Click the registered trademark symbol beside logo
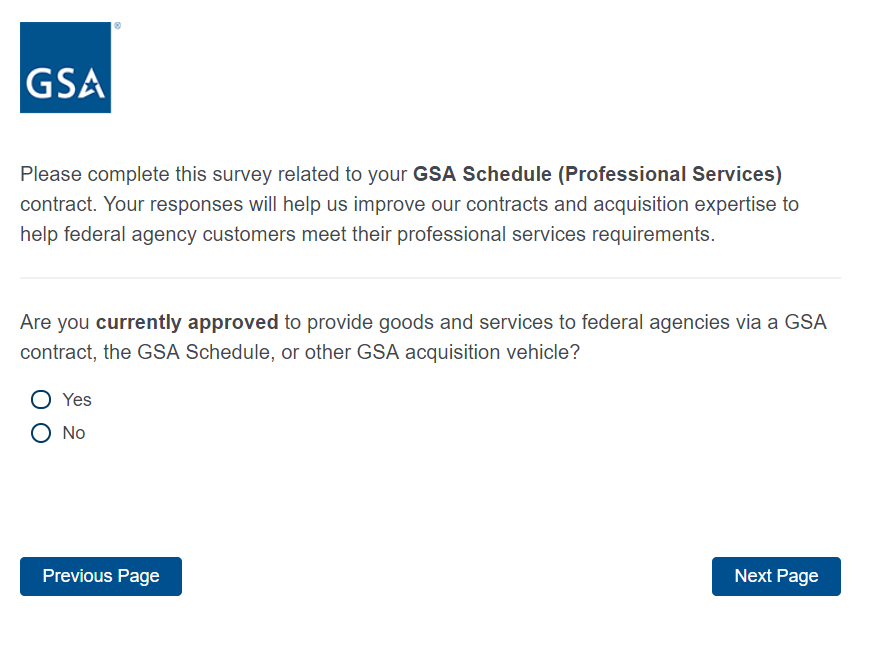 click(x=117, y=26)
